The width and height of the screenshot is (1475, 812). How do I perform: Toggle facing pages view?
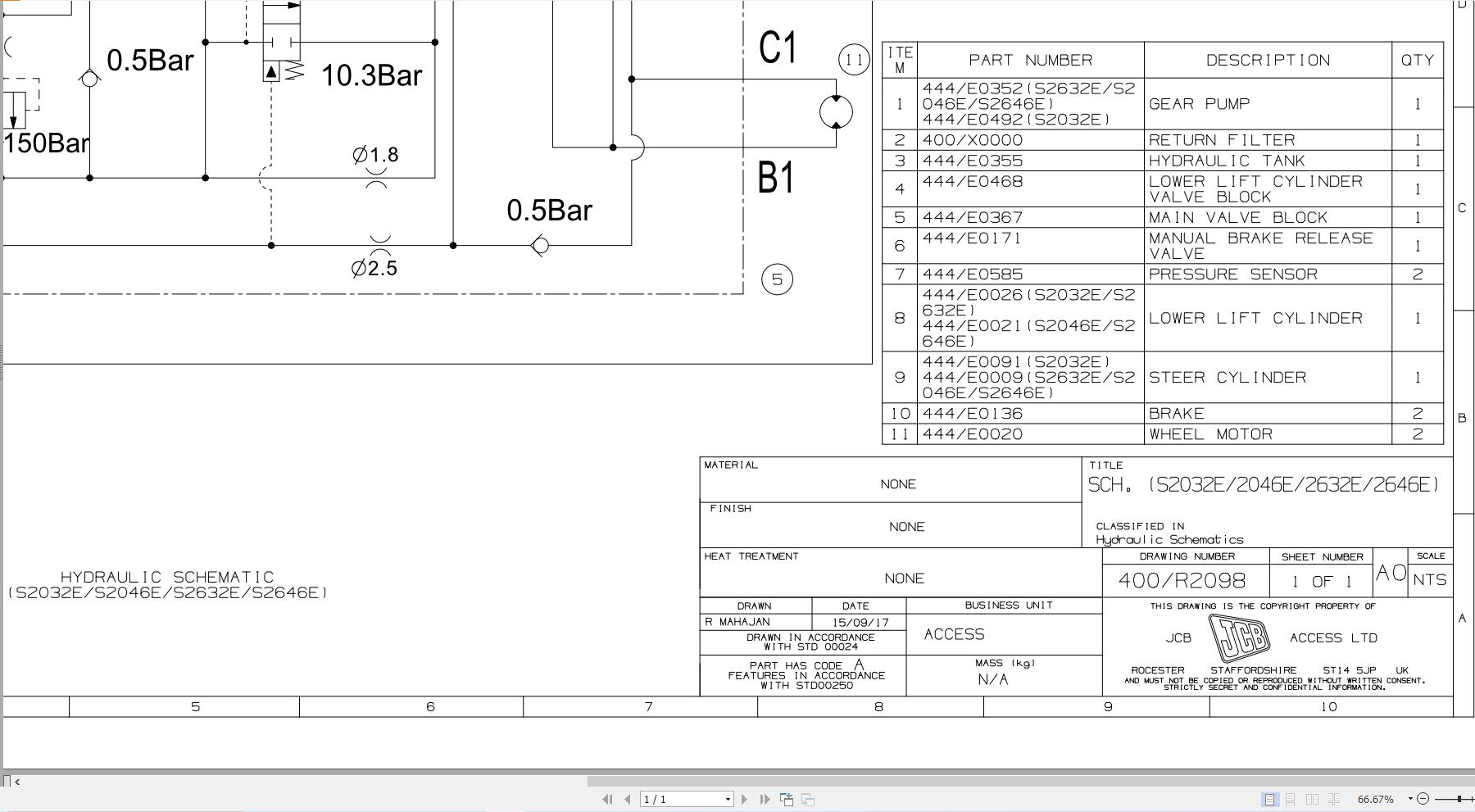pos(1312,799)
